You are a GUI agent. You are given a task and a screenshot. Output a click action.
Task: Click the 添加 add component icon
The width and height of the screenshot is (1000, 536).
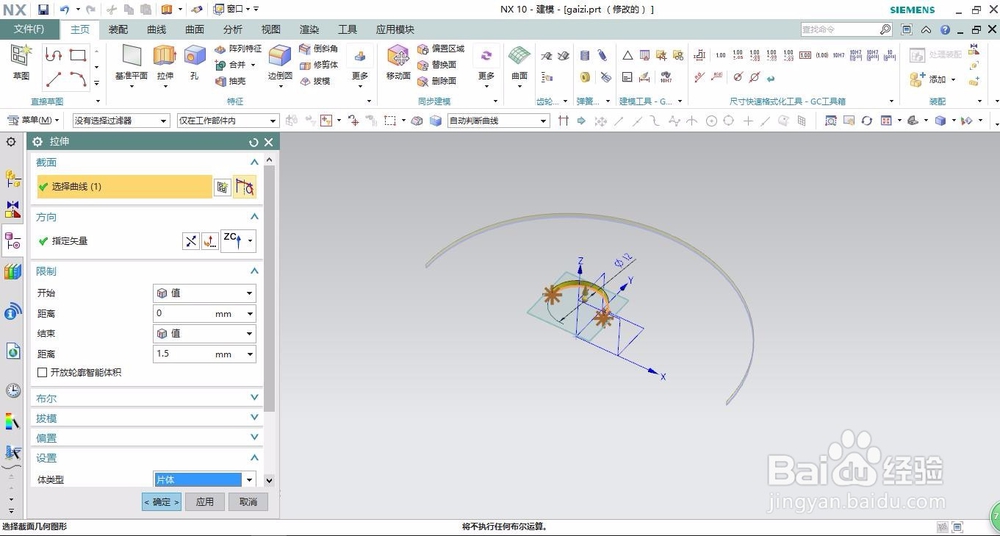tap(918, 79)
